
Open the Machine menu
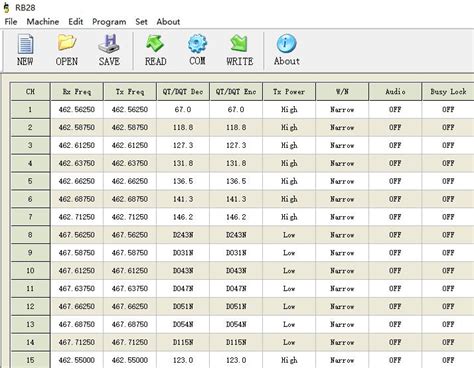click(43, 22)
